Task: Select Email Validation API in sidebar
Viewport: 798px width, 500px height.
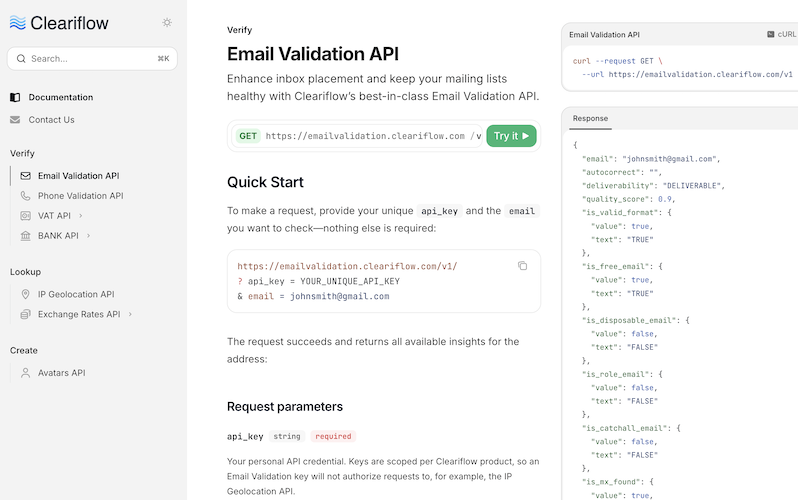Action: pyautogui.click(x=78, y=176)
